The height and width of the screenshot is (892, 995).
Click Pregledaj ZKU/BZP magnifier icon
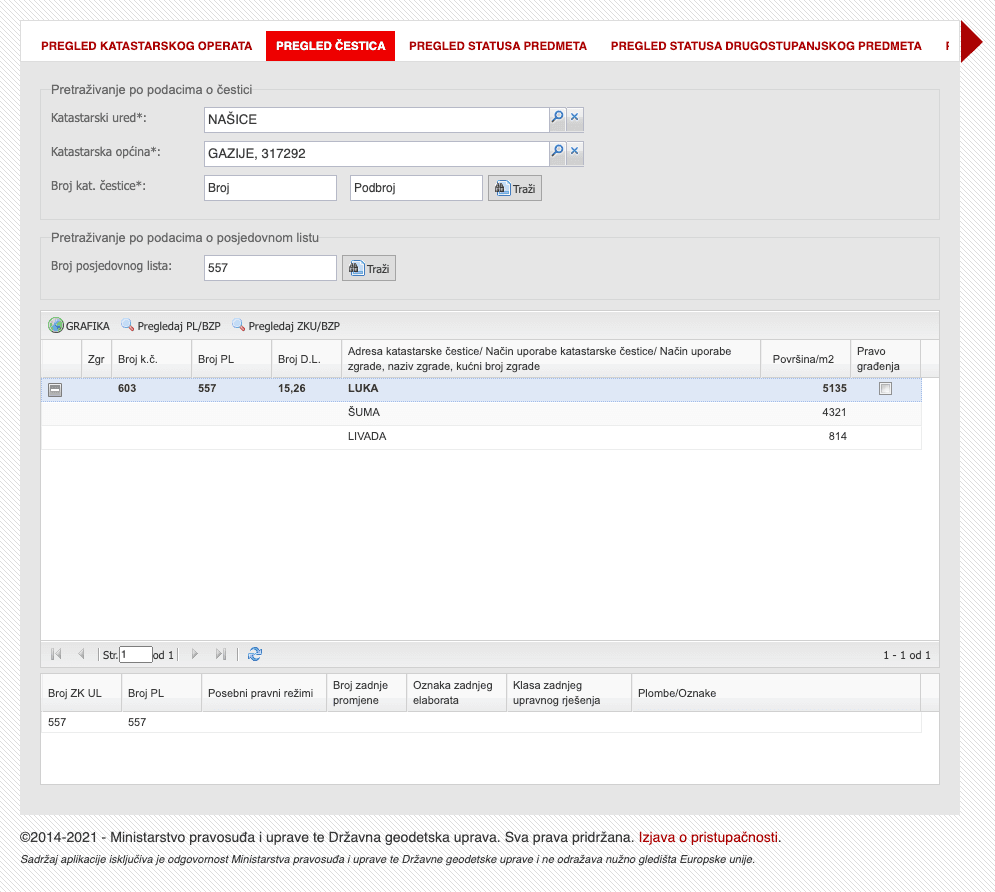coord(238,326)
